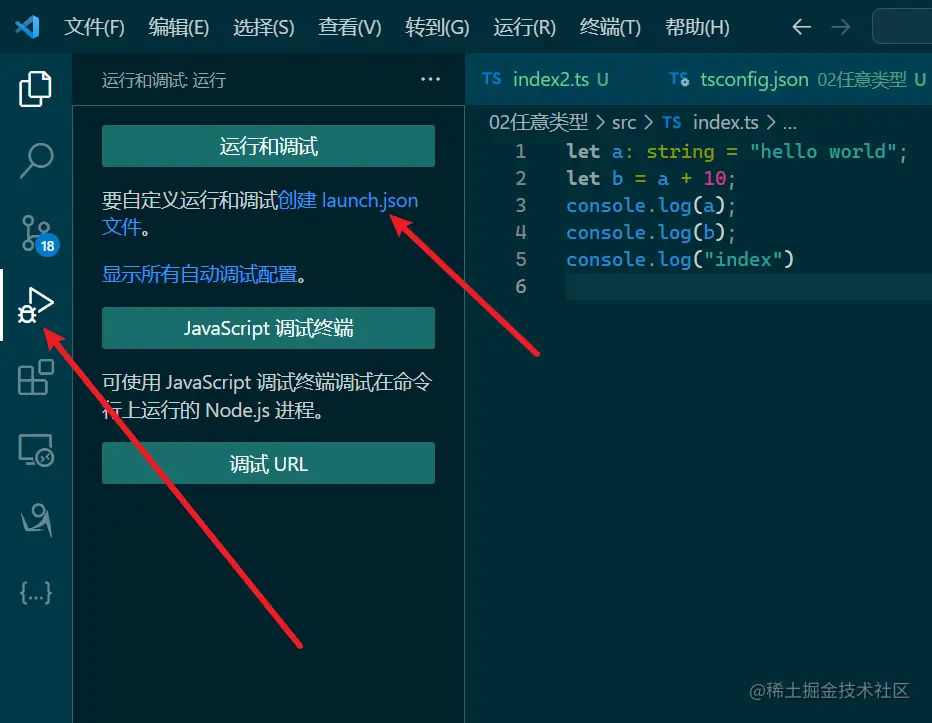Open the Search magnifier in activity bar
The image size is (932, 723).
[x=36, y=161]
